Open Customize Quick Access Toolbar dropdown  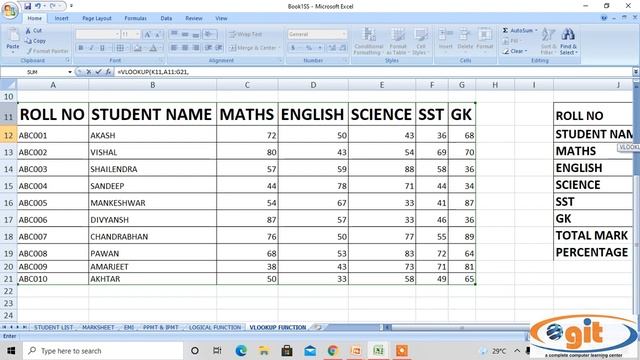(71, 6)
